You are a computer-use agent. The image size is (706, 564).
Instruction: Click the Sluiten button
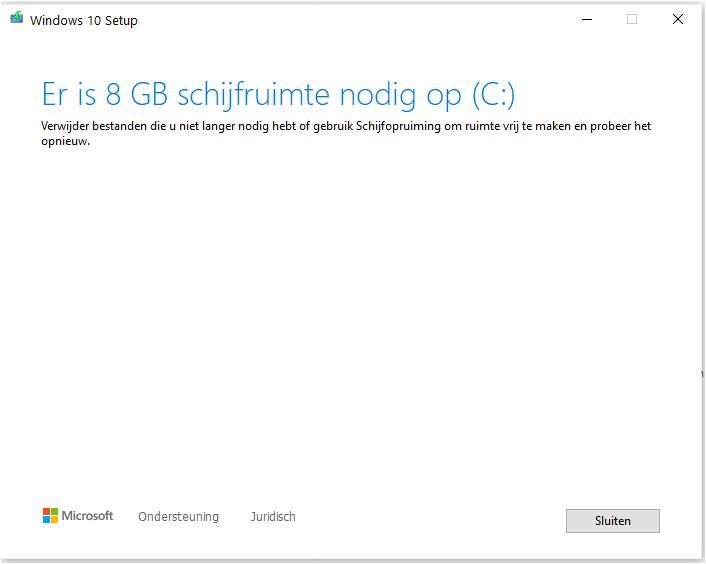[612, 521]
